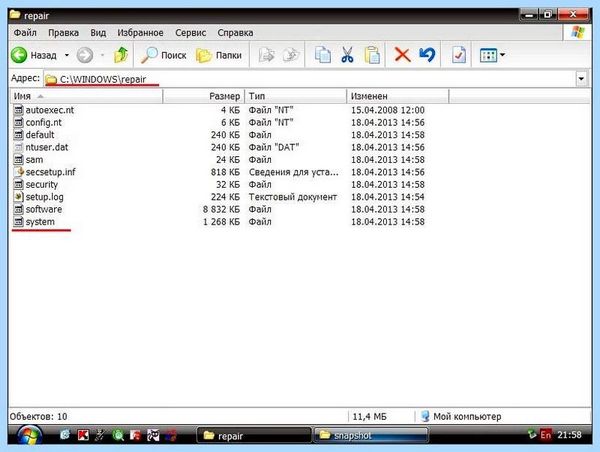Click the 21:58 taskbar clock

[x=569, y=435]
